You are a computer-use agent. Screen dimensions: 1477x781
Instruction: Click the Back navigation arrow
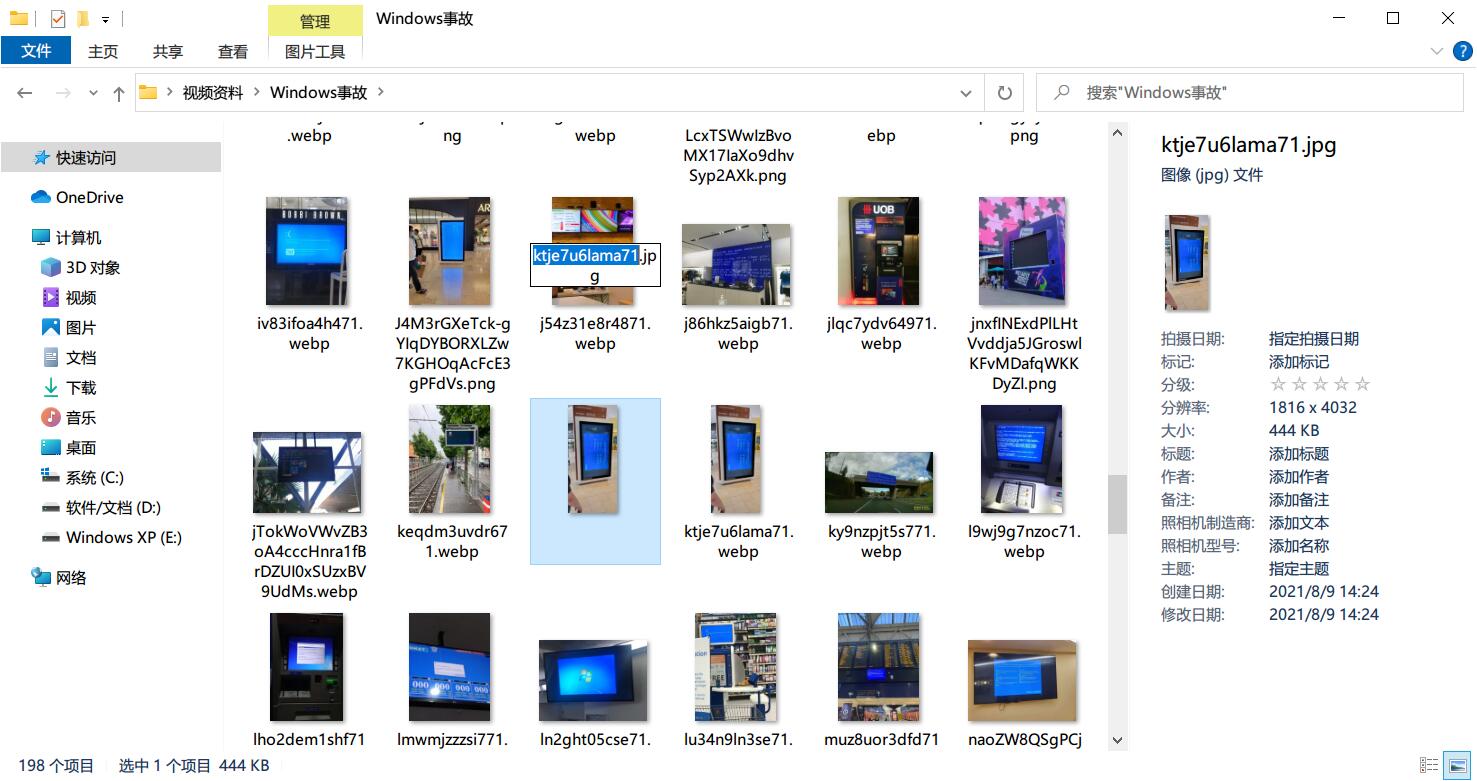coord(25,93)
